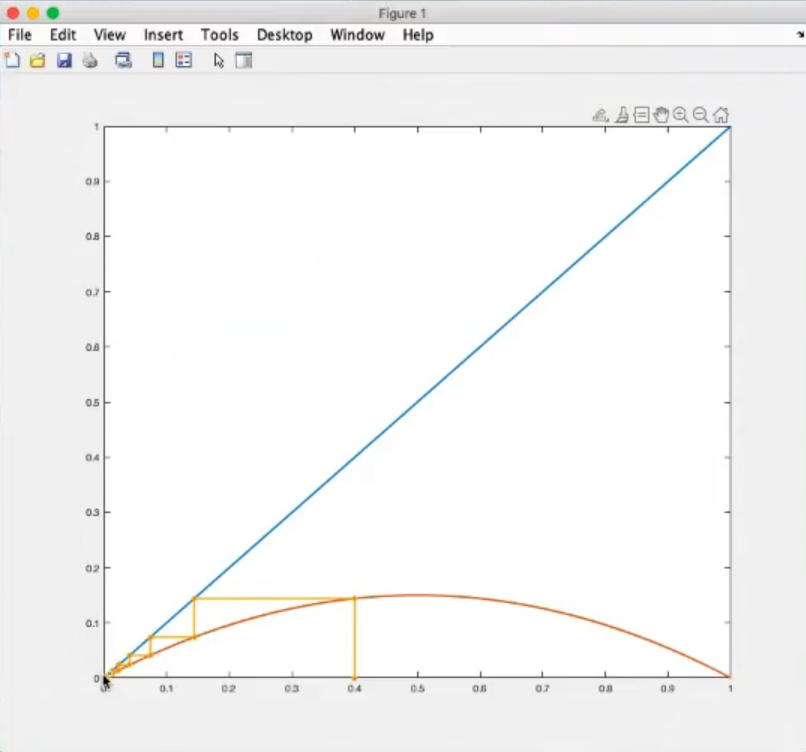Open the Property Inspector from the toolbar
806x752 pixels.
243,61
